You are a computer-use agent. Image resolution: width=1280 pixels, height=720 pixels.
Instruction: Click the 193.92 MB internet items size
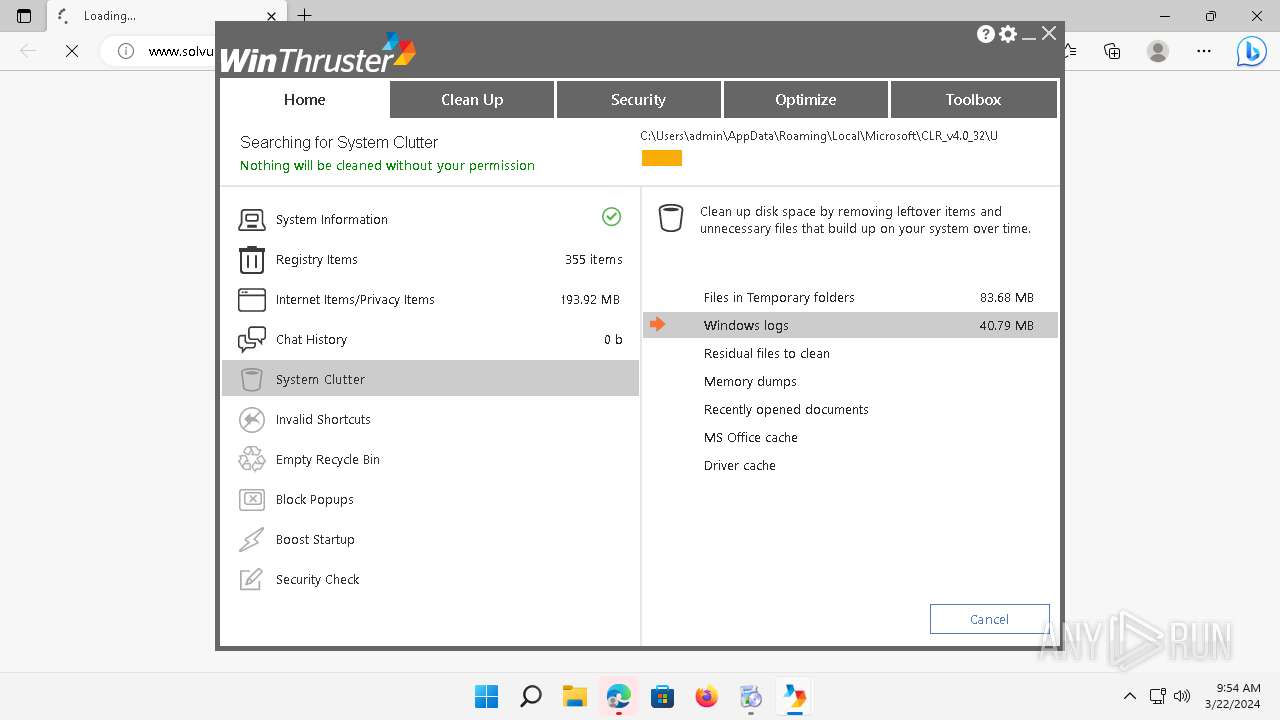[x=590, y=300]
